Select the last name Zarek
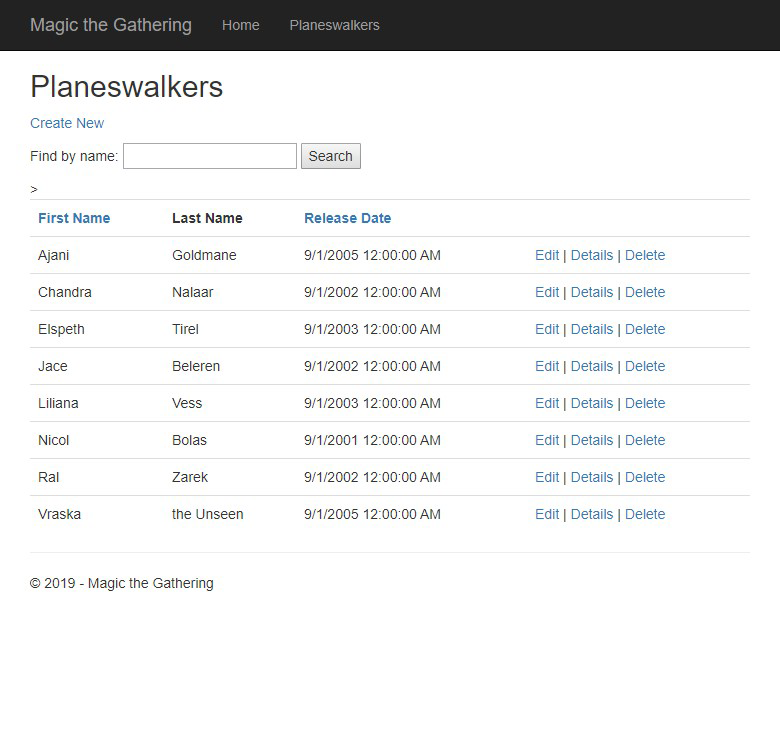Image resolution: width=780 pixels, height=733 pixels. click(190, 477)
